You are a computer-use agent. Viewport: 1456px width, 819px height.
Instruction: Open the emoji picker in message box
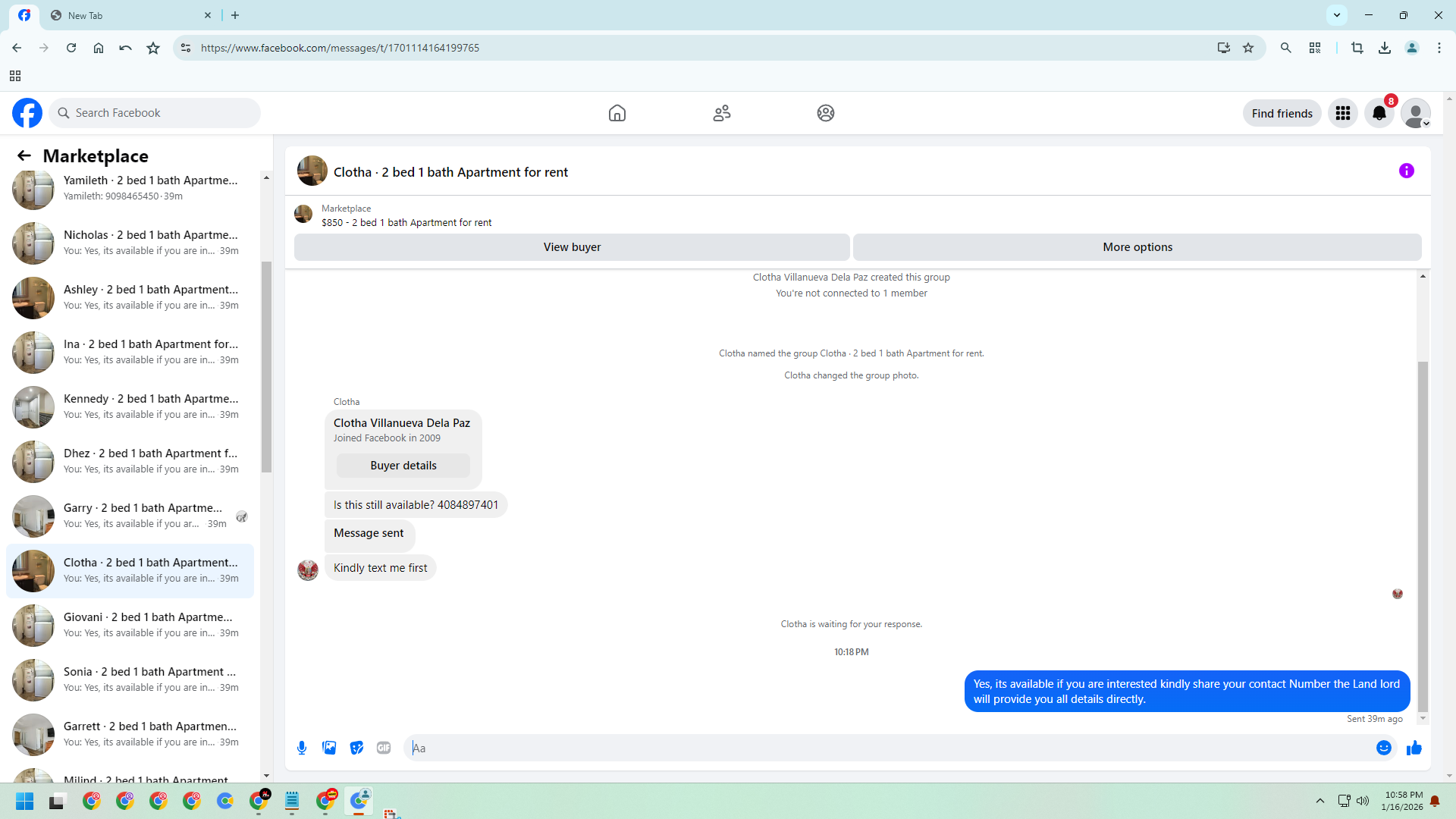(1383, 748)
